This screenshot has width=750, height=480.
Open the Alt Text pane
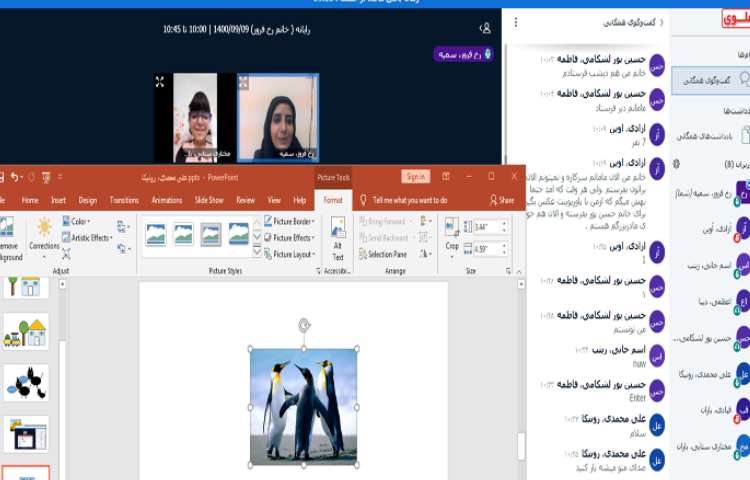click(338, 239)
